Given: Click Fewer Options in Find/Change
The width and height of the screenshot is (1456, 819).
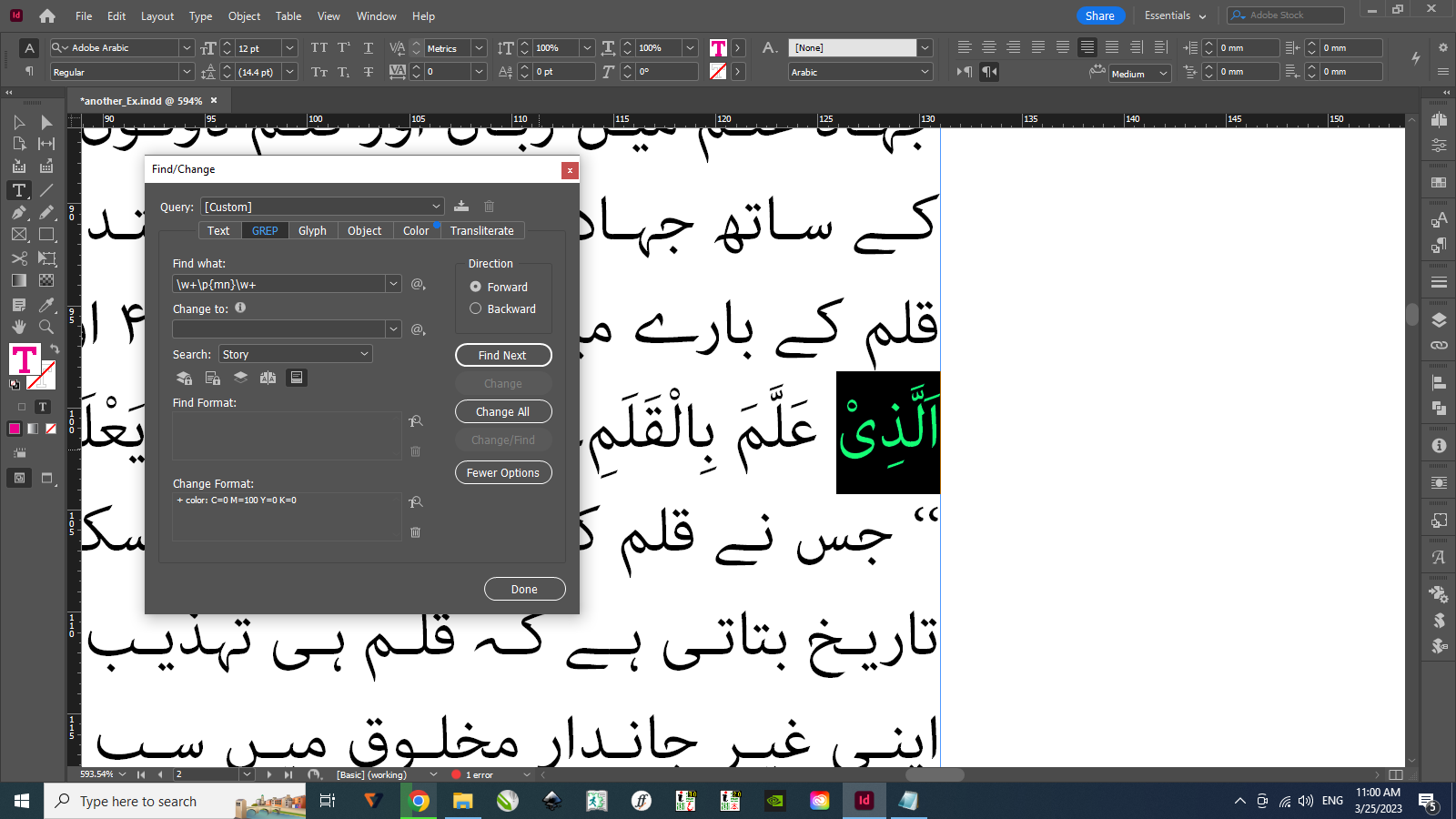Looking at the screenshot, I should click(x=503, y=472).
